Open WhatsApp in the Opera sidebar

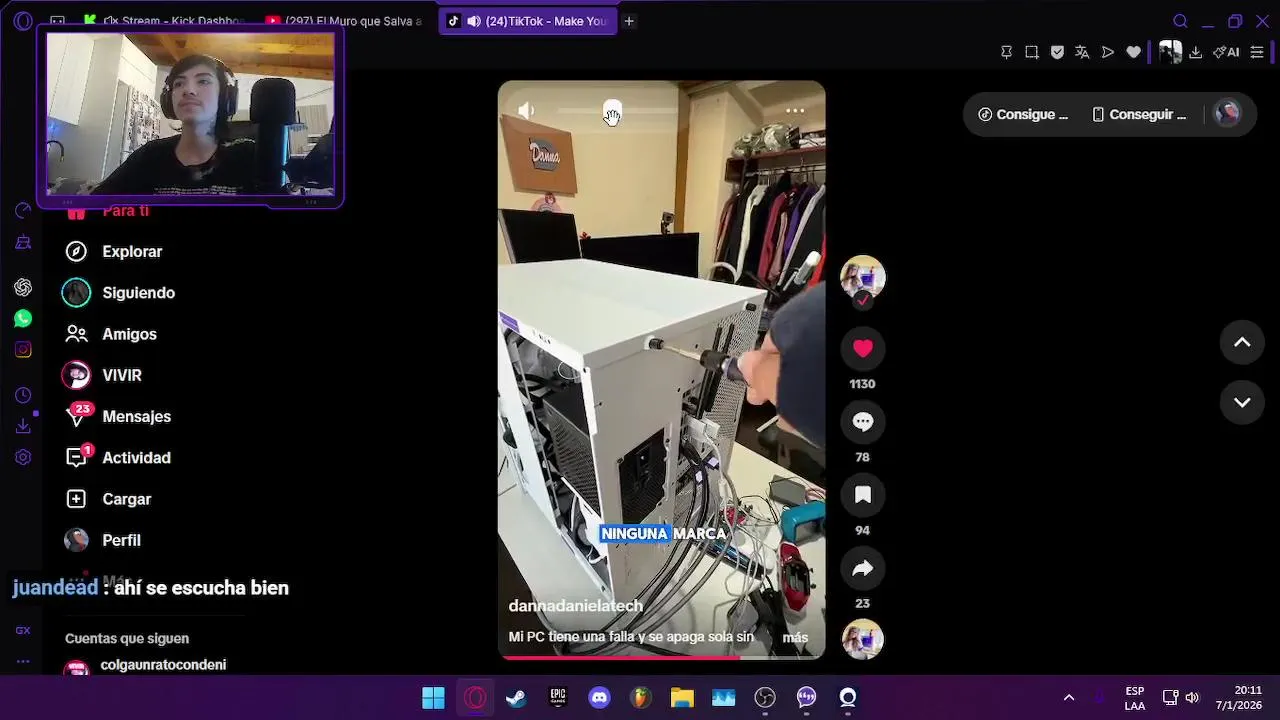23,319
